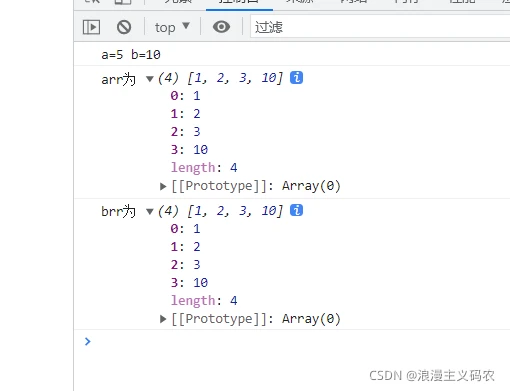510x391 pixels.
Task: Select the brr为 label text
Action: pyautogui.click(x=118, y=211)
